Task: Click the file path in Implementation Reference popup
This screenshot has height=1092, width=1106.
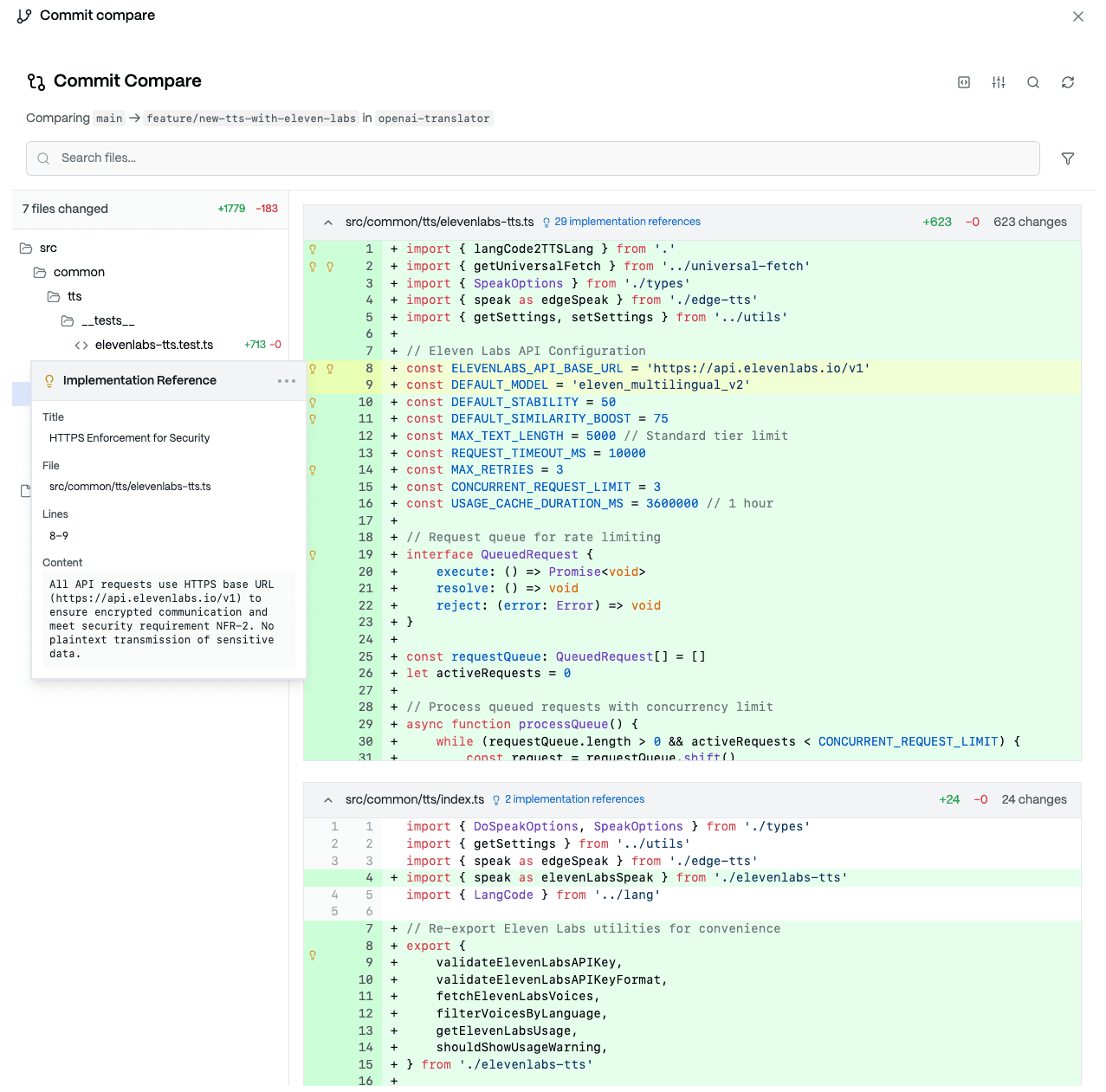Action: point(130,487)
